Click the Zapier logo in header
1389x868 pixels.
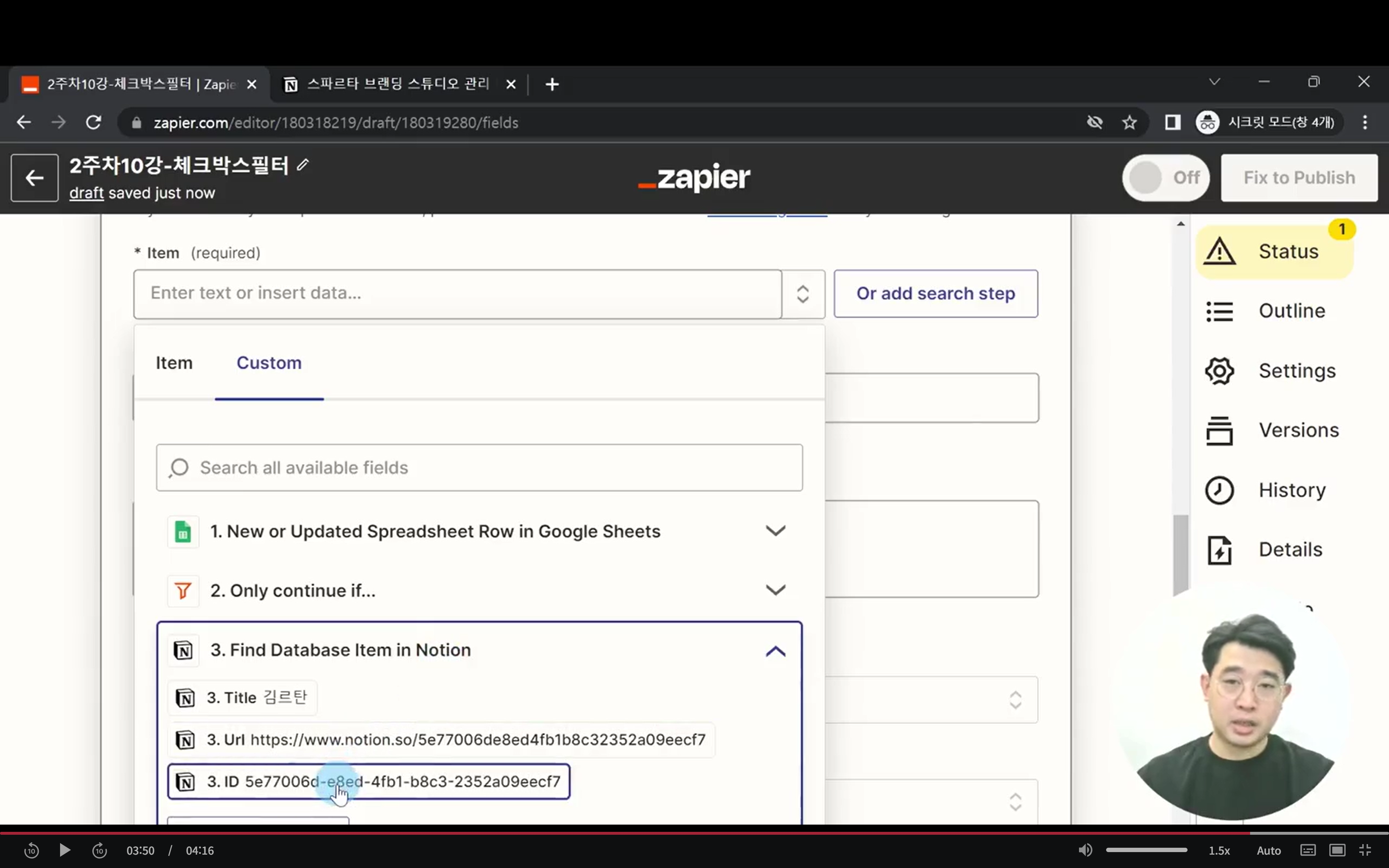[694, 177]
